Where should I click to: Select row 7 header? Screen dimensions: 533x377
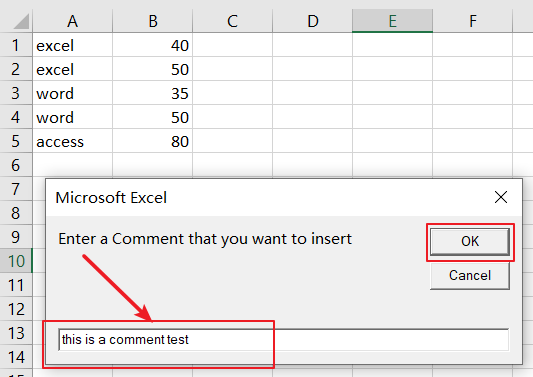coord(16,189)
